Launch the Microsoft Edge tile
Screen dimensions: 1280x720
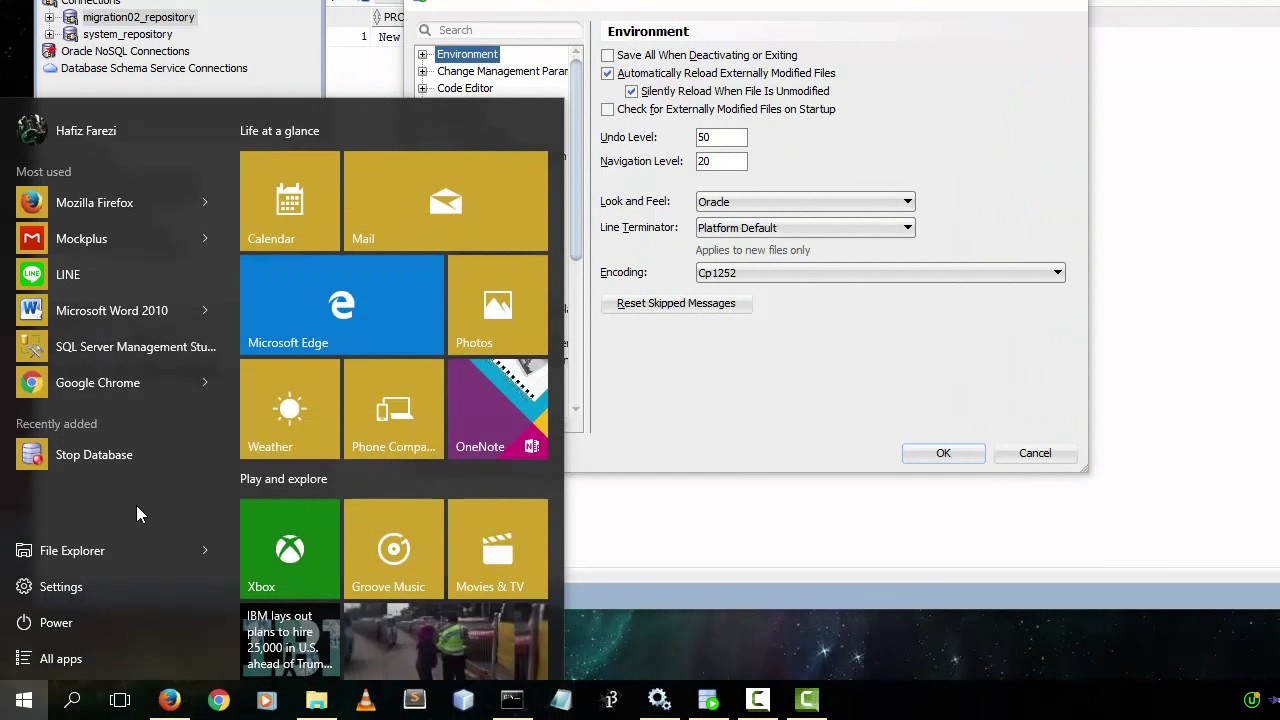click(342, 305)
